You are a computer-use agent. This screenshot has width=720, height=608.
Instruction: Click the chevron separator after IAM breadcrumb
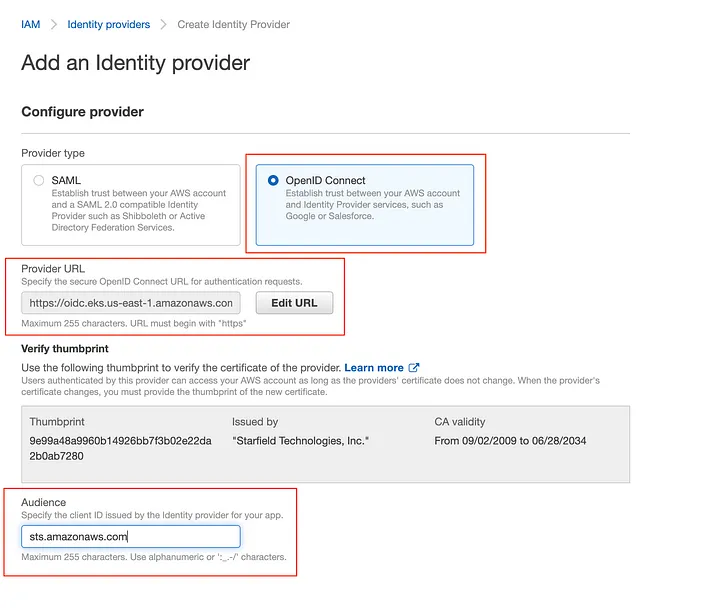click(54, 24)
